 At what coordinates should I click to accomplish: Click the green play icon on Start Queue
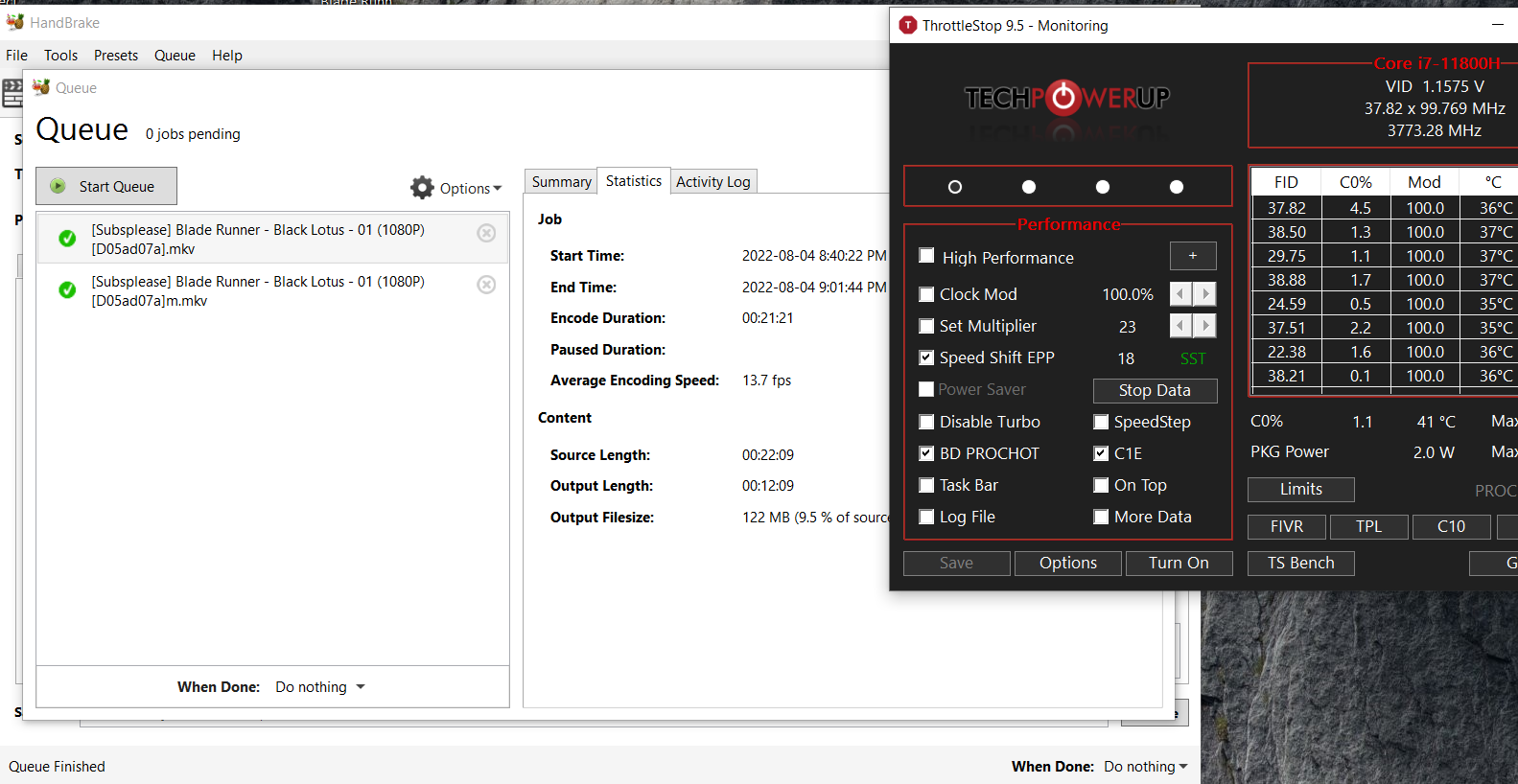pos(58,186)
